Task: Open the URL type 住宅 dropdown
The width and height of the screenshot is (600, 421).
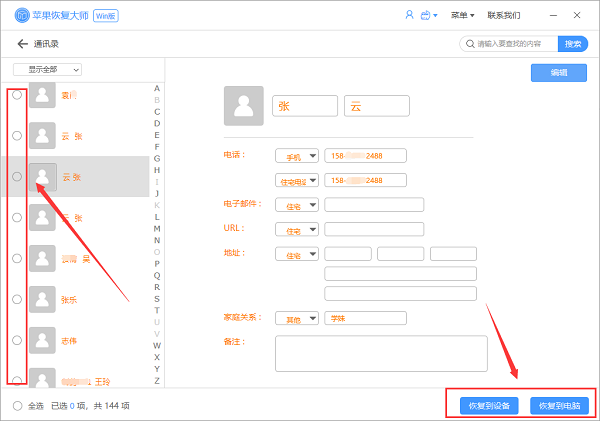Action: [x=297, y=229]
